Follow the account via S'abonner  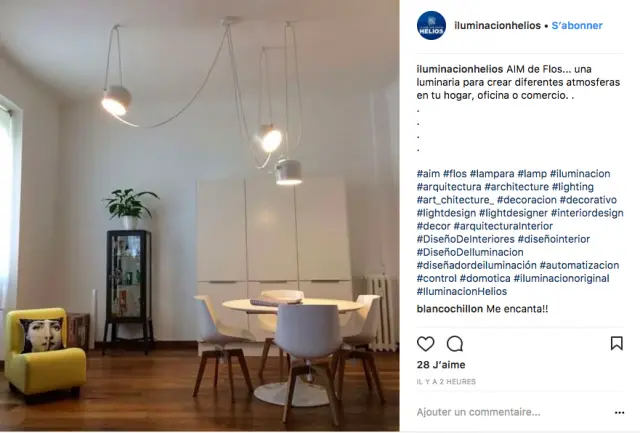(577, 25)
